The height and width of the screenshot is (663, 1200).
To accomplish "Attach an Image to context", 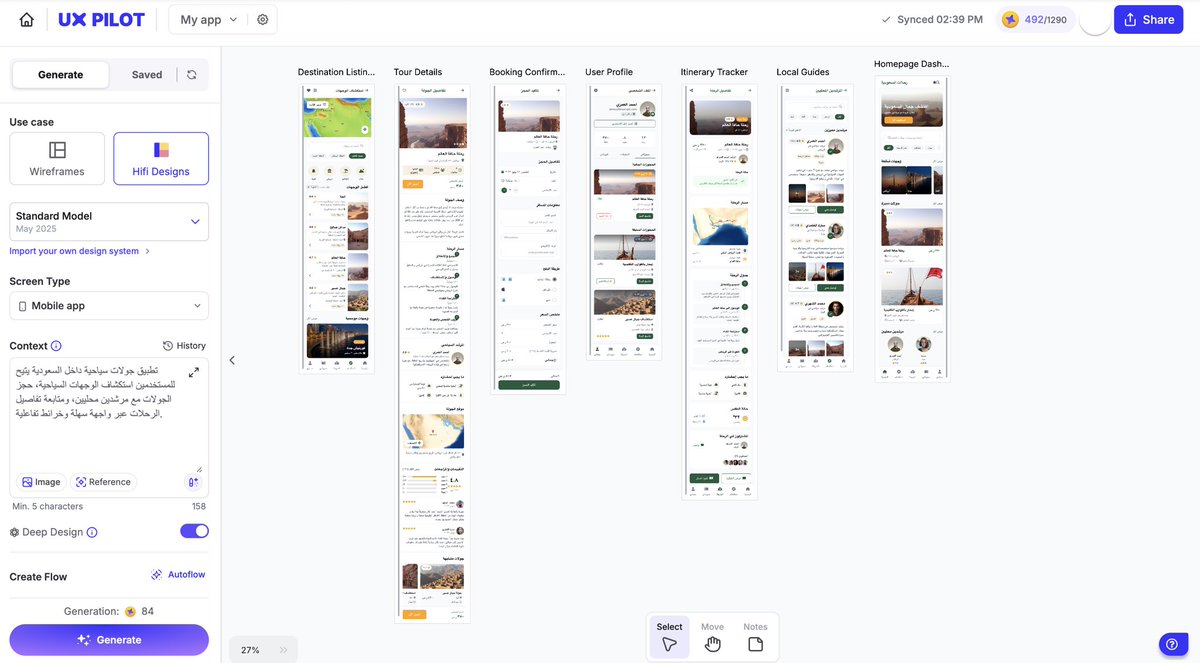I will click(x=42, y=482).
